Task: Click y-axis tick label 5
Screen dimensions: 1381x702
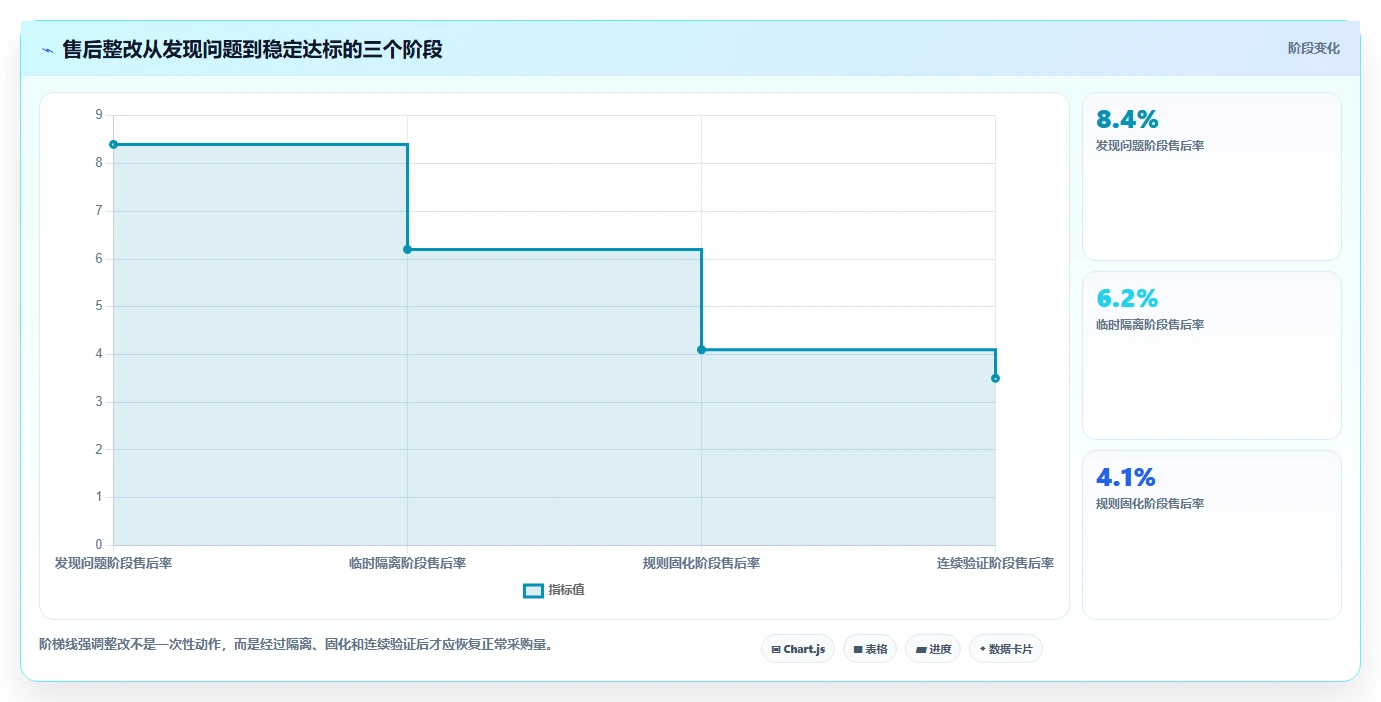Action: point(99,306)
